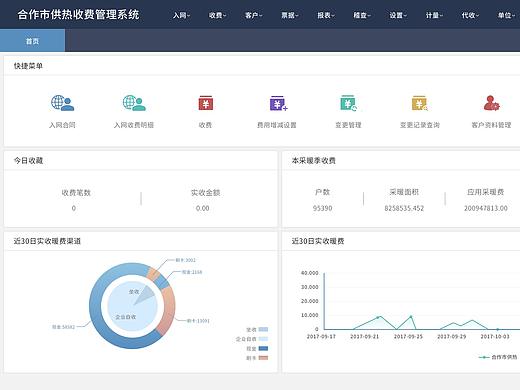The image size is (520, 390).
Task: Toggle the 企业自收 legend swatch
Action: (263, 339)
